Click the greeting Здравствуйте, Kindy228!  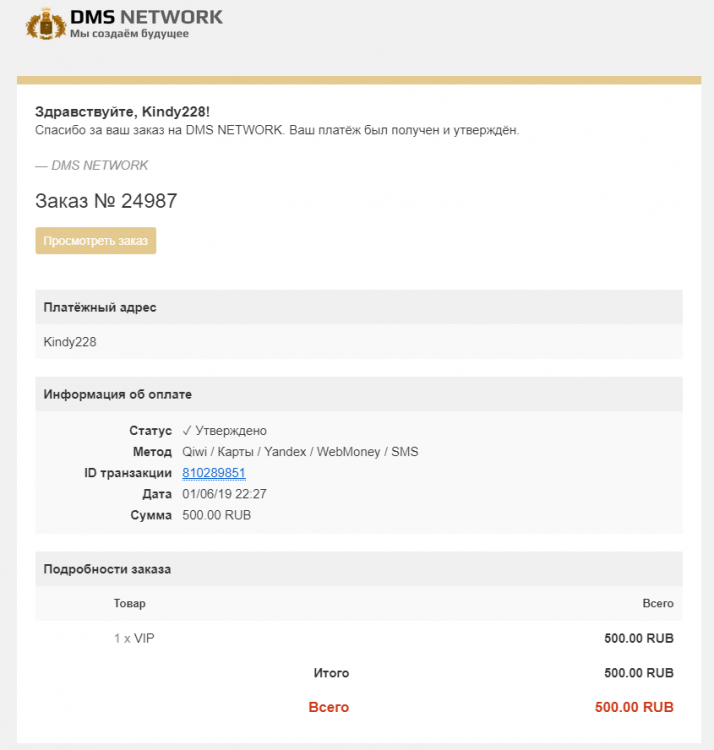tap(122, 111)
